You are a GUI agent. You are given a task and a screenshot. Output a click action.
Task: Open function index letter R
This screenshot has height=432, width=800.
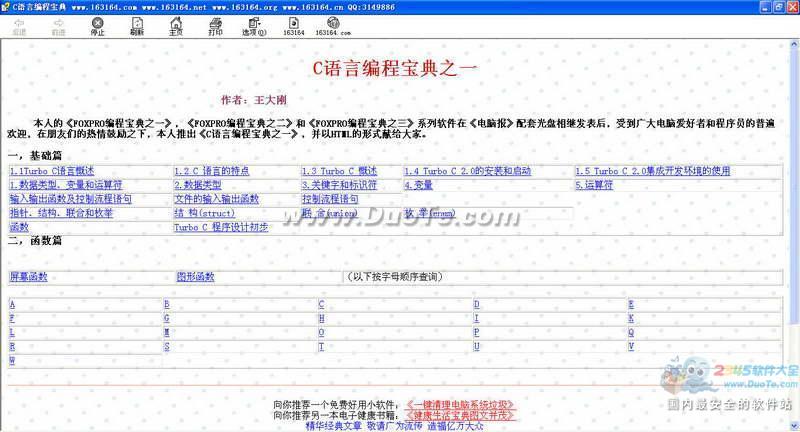12,347
